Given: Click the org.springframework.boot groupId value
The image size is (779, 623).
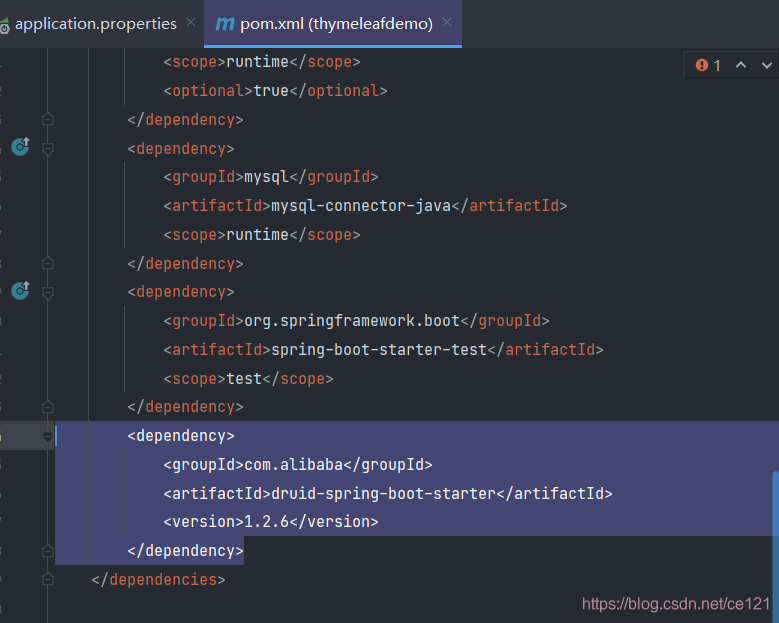Looking at the screenshot, I should tap(352, 321).
